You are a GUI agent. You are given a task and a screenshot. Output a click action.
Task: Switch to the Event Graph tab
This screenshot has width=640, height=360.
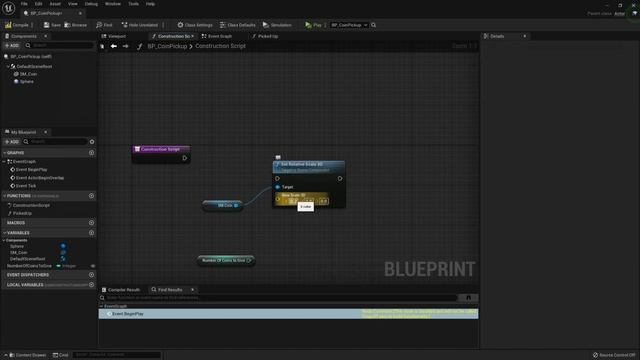click(x=217, y=36)
